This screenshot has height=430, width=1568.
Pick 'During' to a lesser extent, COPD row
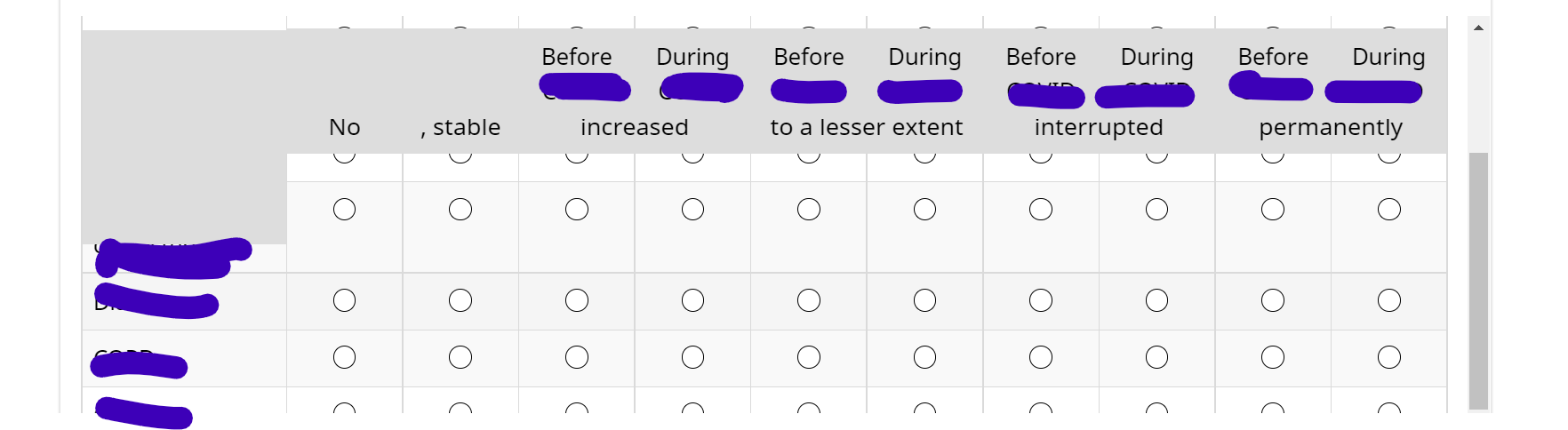(x=924, y=357)
